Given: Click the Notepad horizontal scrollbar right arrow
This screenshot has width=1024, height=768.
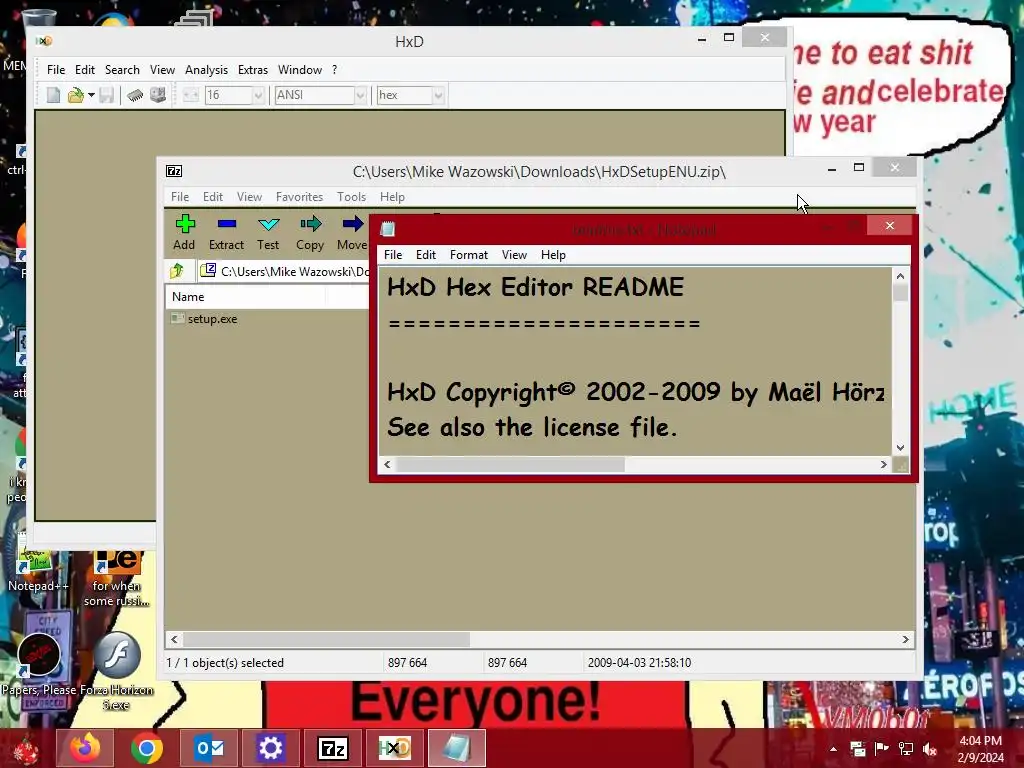Looking at the screenshot, I should [884, 464].
